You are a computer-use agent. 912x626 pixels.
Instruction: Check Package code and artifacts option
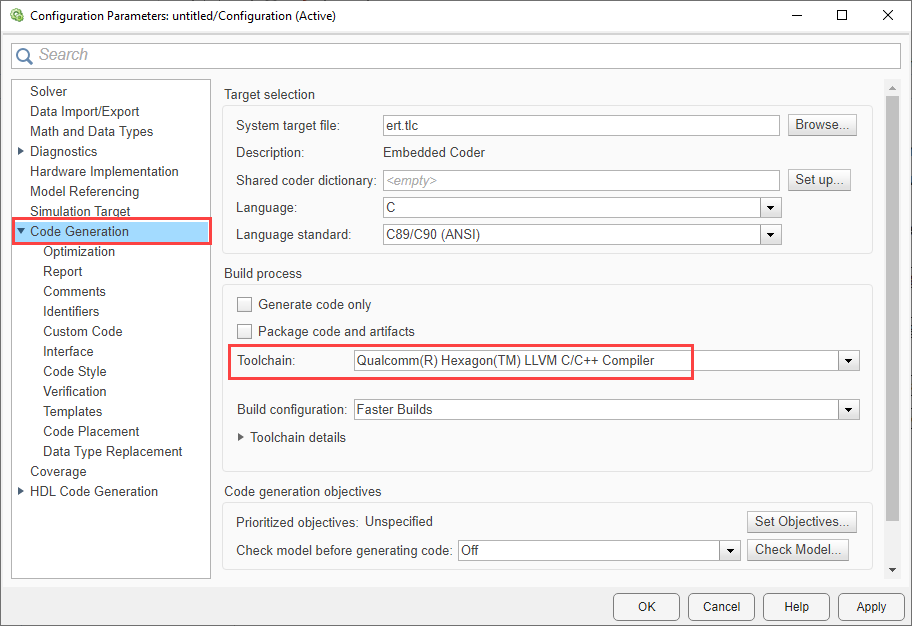pos(245,331)
